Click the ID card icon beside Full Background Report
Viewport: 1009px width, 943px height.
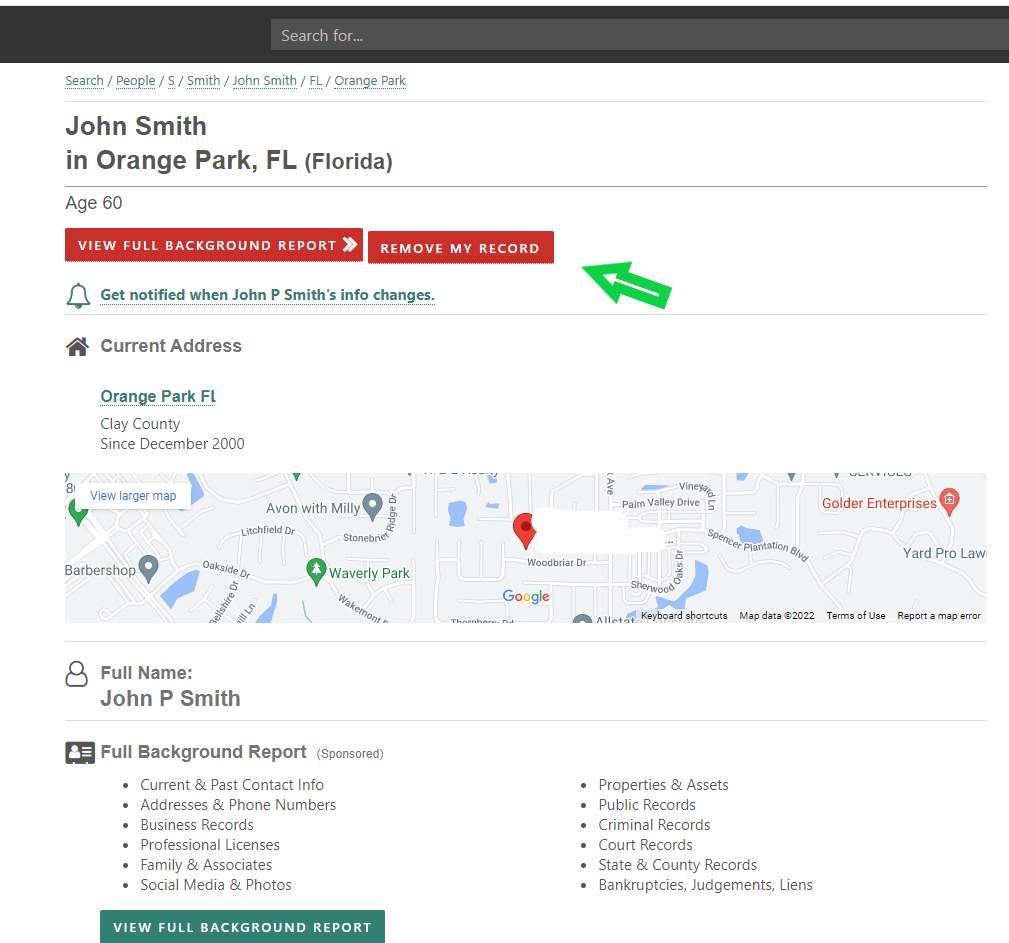point(80,753)
